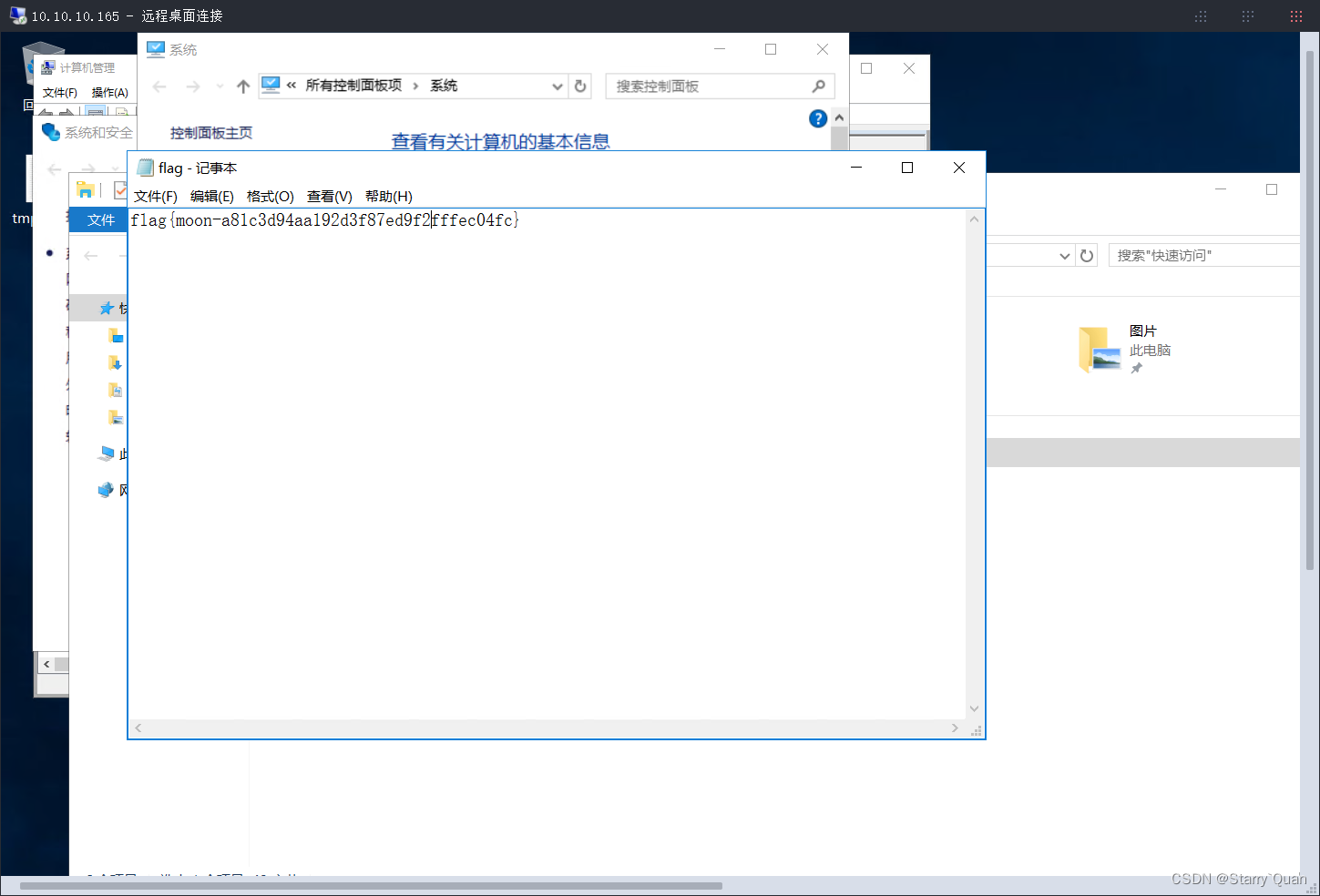The width and height of the screenshot is (1320, 896).
Task: Click the Notepad icon in the flag title bar
Action: (145, 168)
